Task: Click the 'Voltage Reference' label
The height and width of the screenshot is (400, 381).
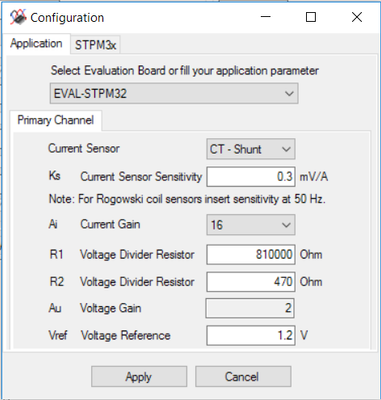Action: pos(126,335)
